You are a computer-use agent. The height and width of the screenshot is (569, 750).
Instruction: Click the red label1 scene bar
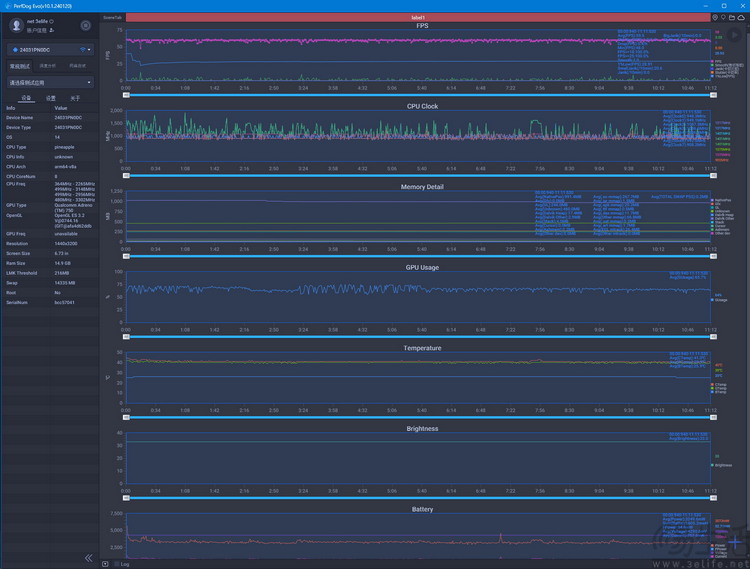tap(418, 17)
